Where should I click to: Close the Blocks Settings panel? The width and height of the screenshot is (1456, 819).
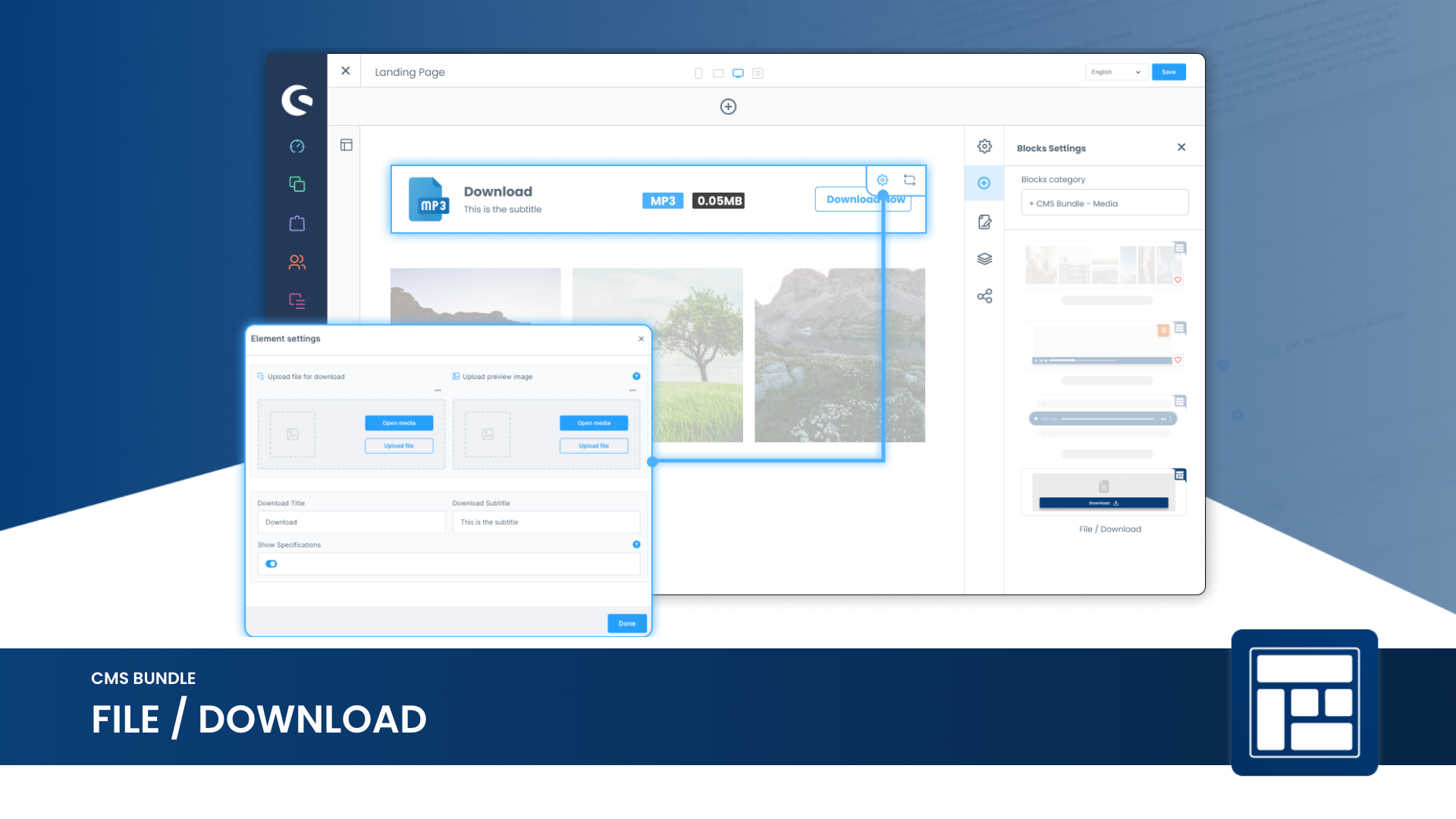point(1181,147)
